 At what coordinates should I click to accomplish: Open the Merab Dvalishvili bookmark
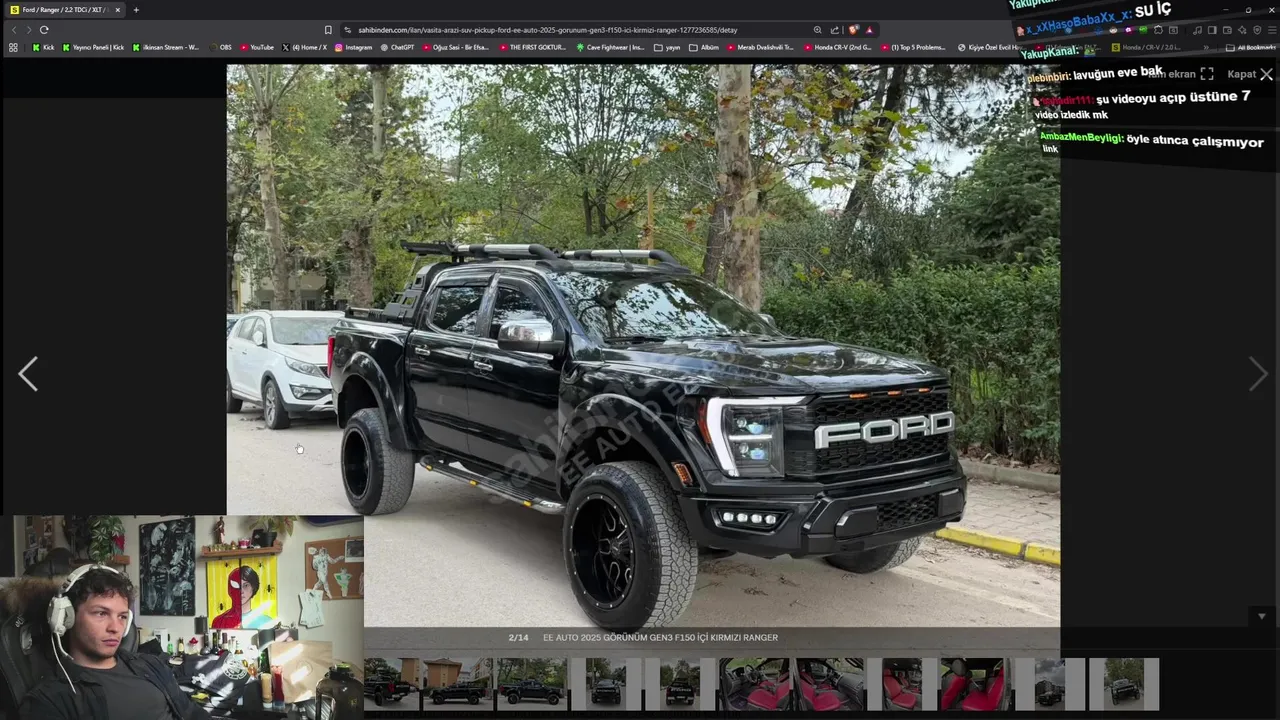[x=762, y=47]
